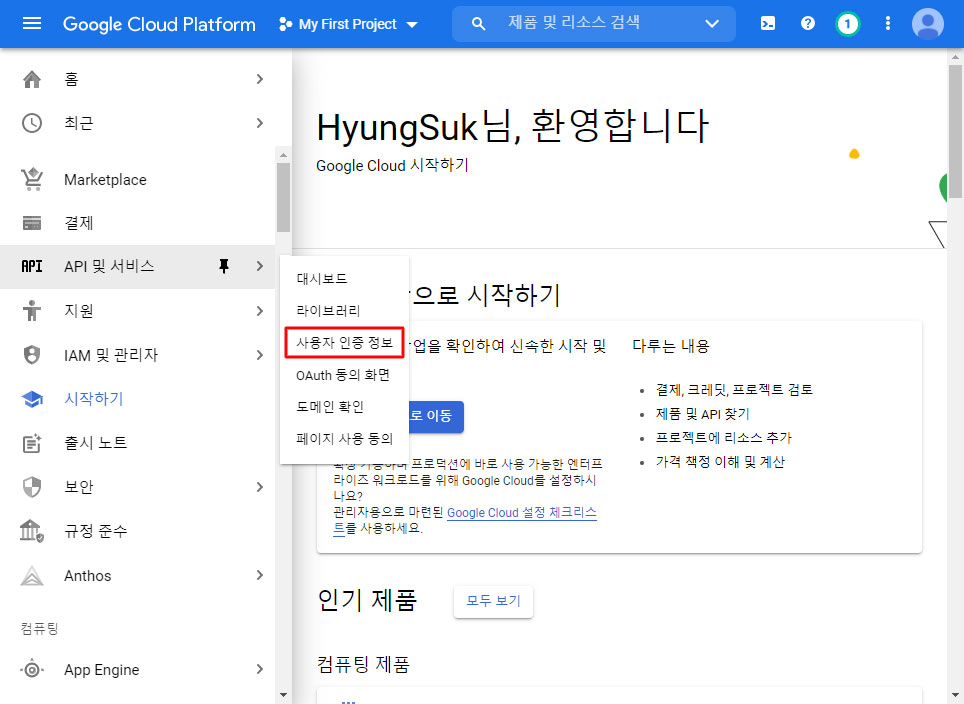Expand the 보안 submenu chevron
The image size is (964, 704).
pos(260,487)
